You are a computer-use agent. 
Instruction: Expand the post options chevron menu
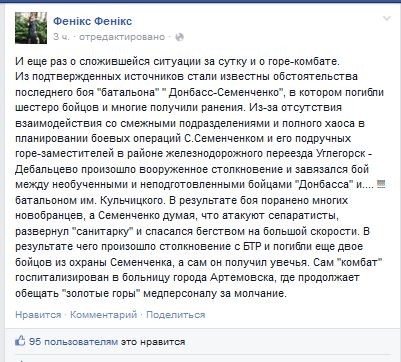[387, 19]
